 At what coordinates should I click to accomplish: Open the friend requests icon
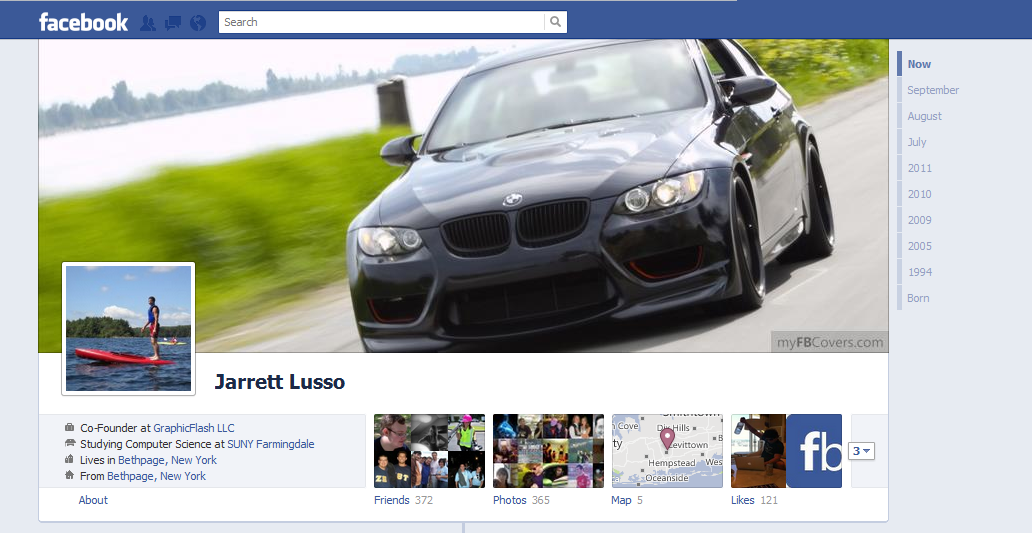pyautogui.click(x=148, y=23)
